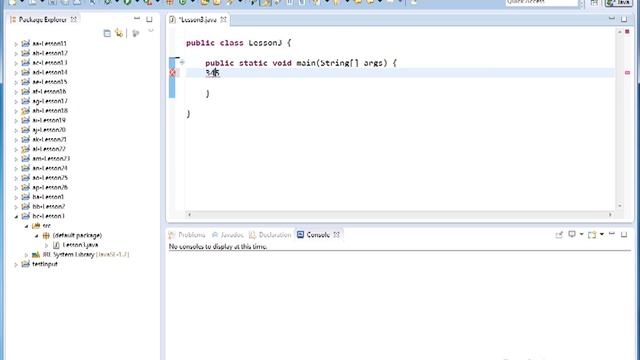Toggle Link with Editor in Package Explorer
This screenshot has height=360, width=640.
pos(119,33)
